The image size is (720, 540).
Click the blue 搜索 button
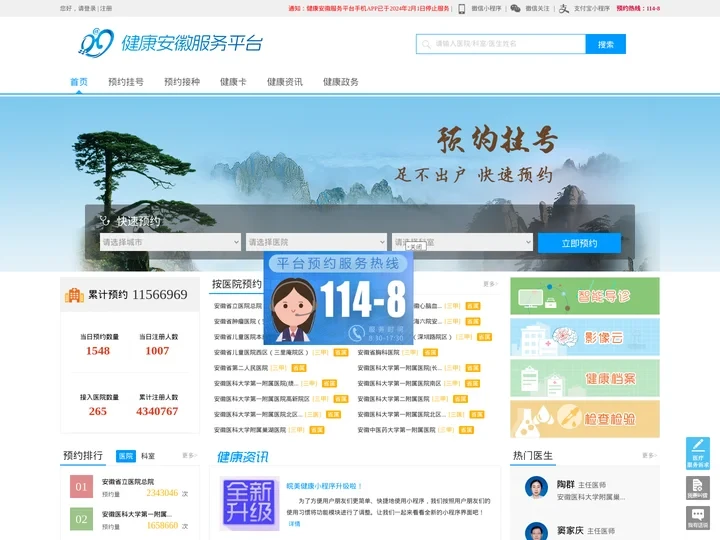pos(606,44)
